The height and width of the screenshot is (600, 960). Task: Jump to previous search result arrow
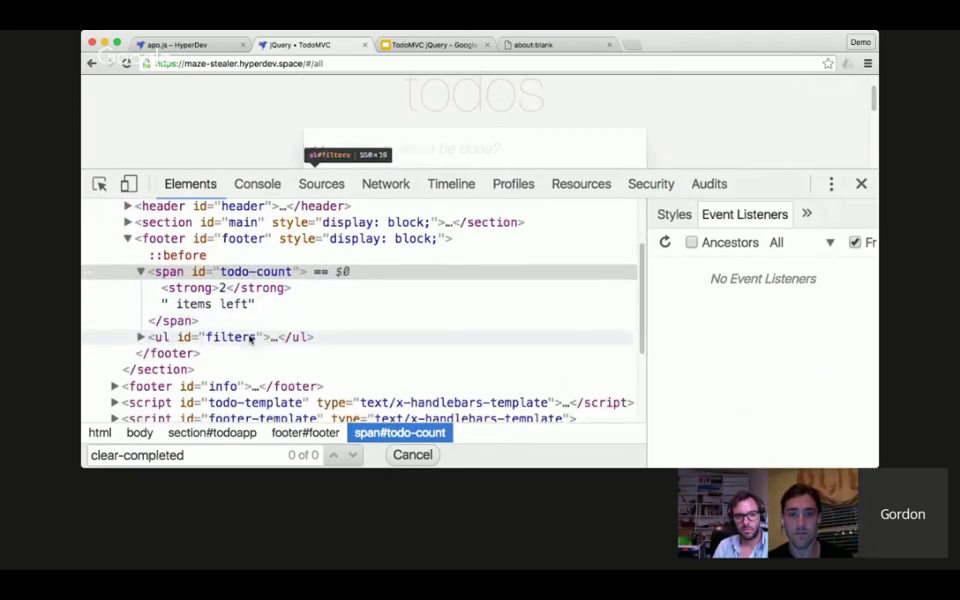(x=334, y=455)
